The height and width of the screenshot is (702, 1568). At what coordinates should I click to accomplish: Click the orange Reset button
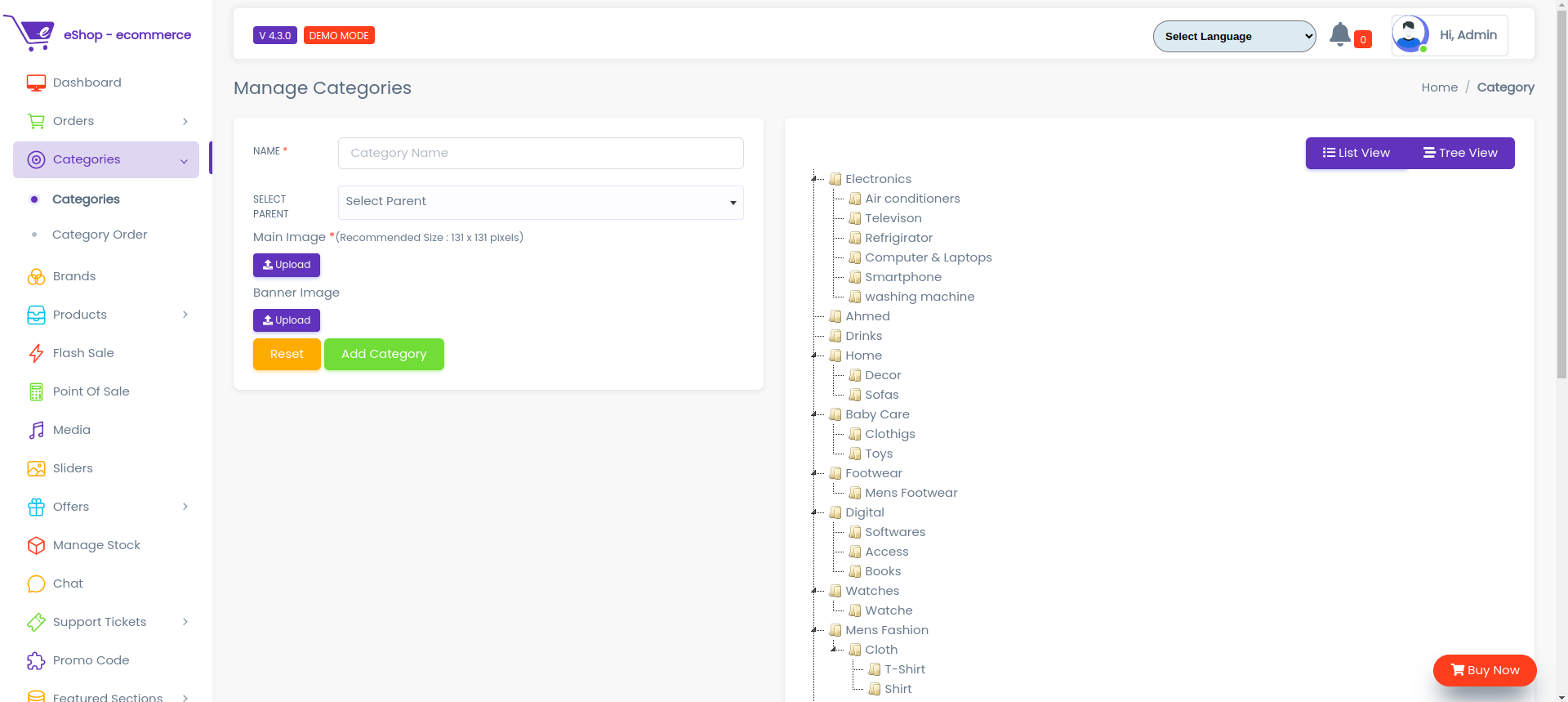(287, 354)
